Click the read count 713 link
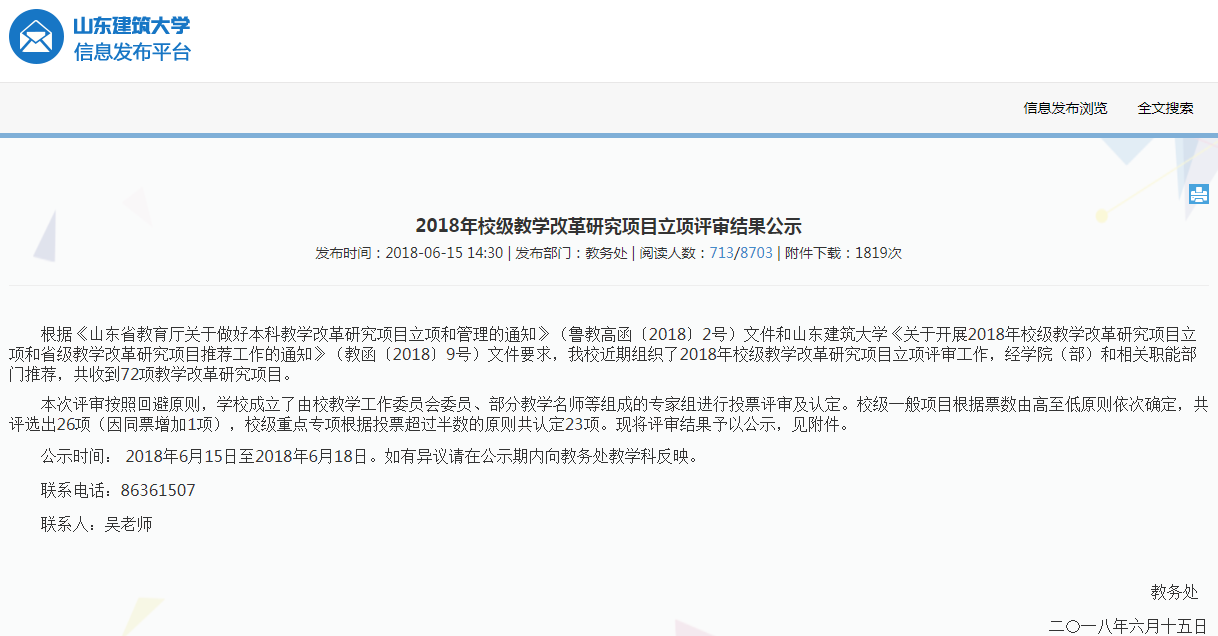 point(721,253)
